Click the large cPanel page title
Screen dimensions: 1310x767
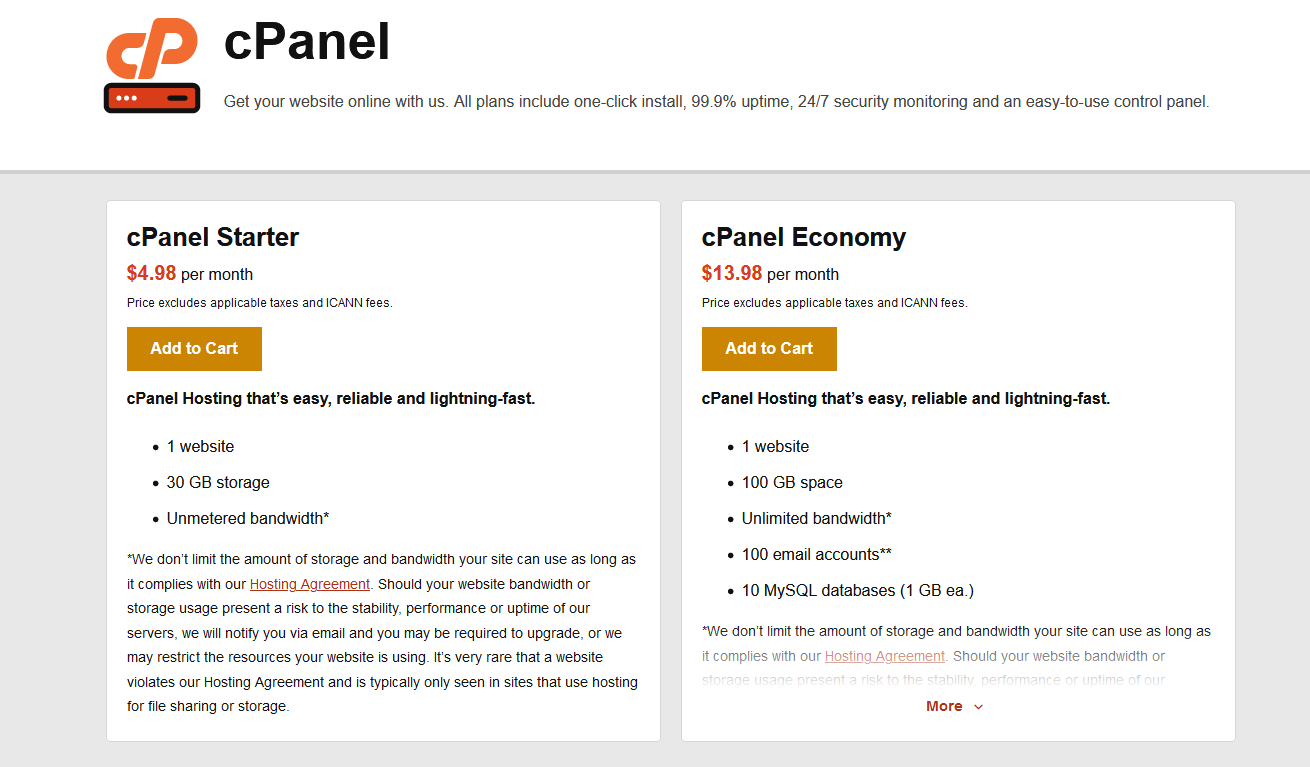tap(307, 42)
